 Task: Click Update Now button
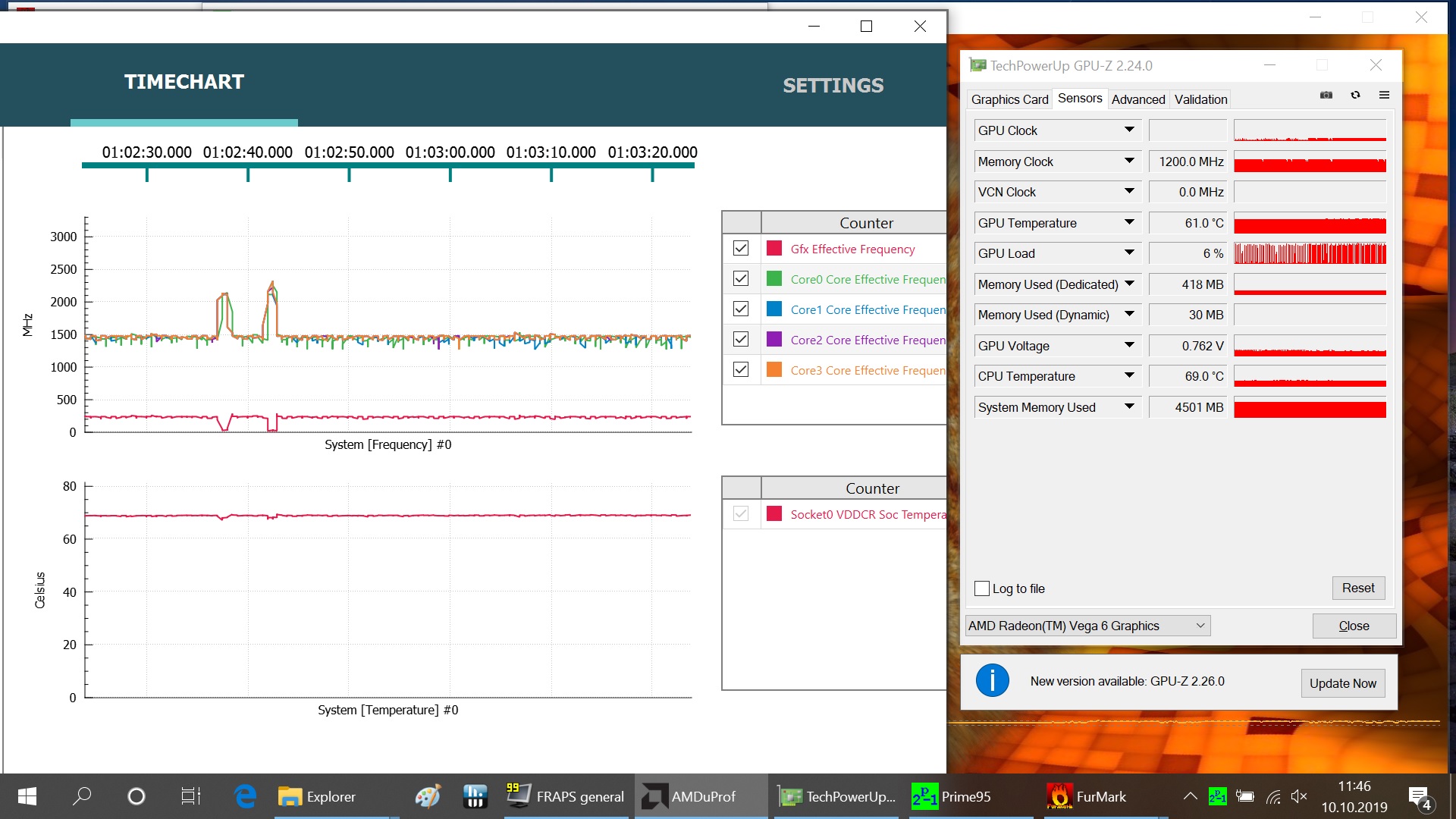1342,683
